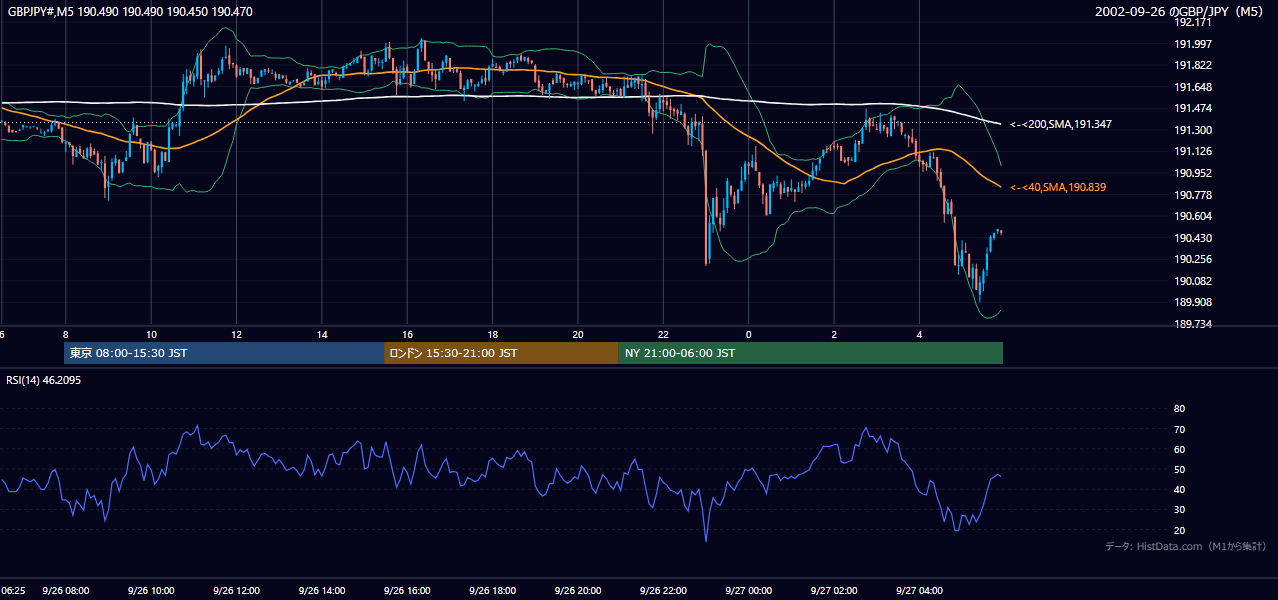Screen dimensions: 1278x600
Task: Click price axis value 191.648
Action: coord(1192,87)
